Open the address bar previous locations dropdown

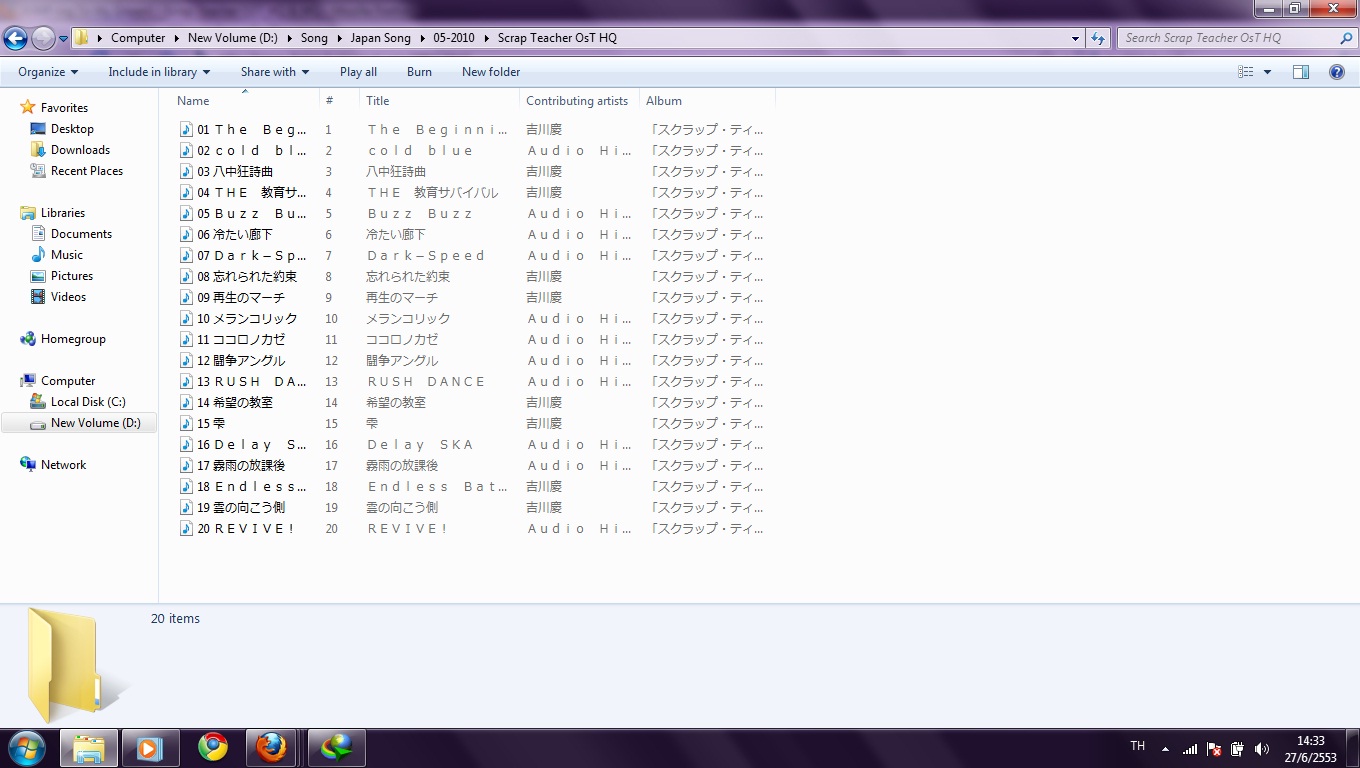[x=1076, y=38]
